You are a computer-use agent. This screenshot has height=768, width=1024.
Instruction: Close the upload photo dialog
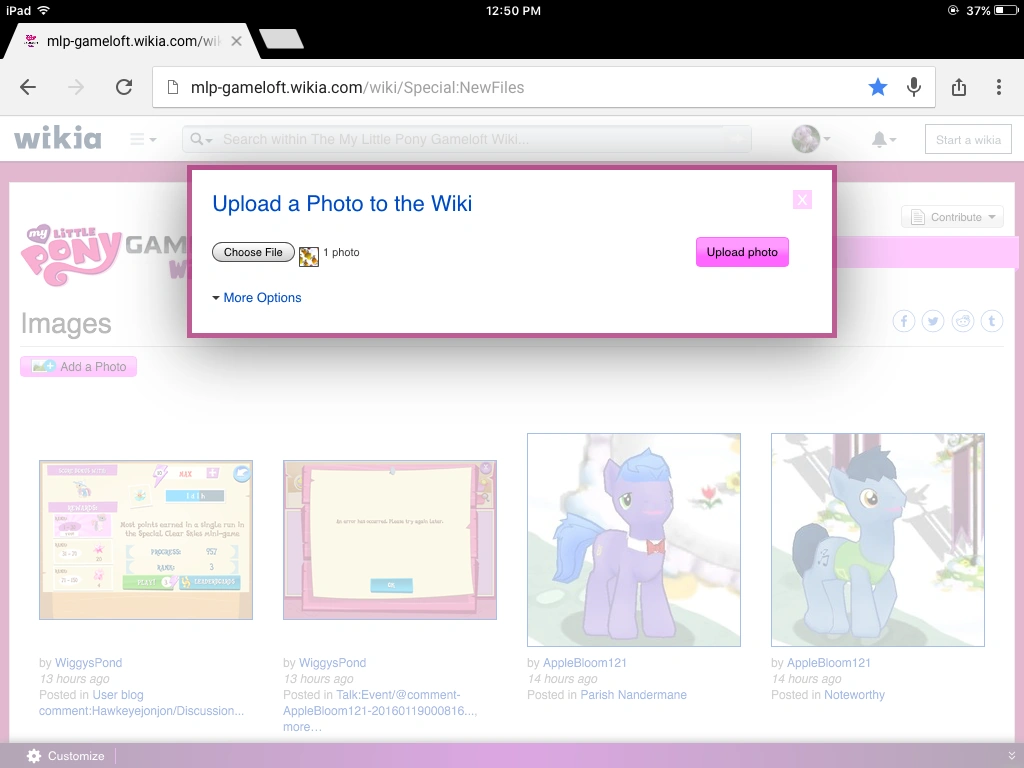(802, 199)
